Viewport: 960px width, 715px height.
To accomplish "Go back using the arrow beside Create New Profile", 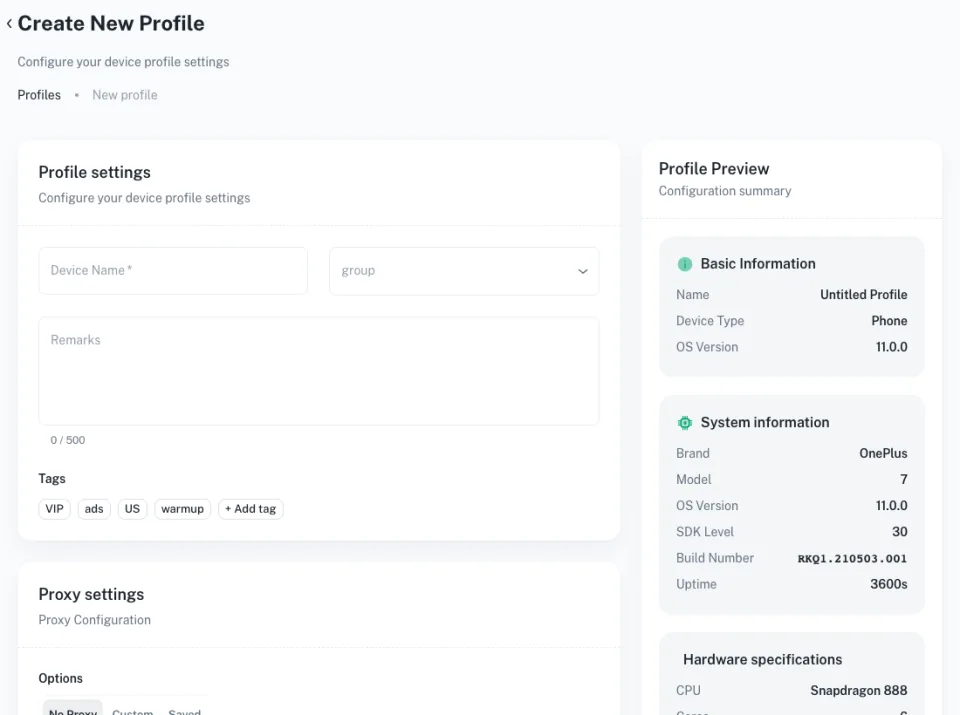I will [x=9, y=24].
